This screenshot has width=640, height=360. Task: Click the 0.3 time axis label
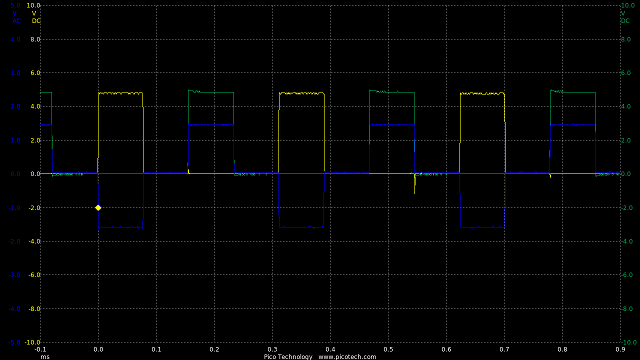pos(272,349)
